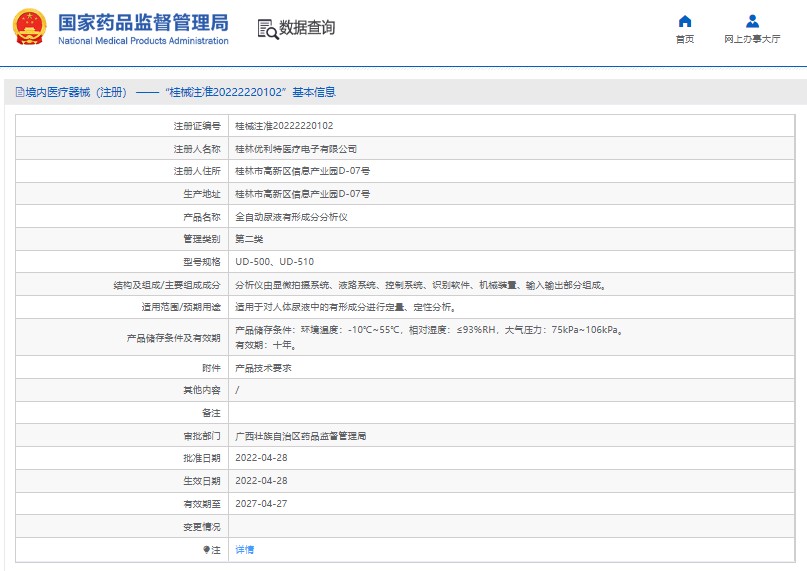Click the document icon before 境内医疗器械
This screenshot has height=571, width=807.
20,92
